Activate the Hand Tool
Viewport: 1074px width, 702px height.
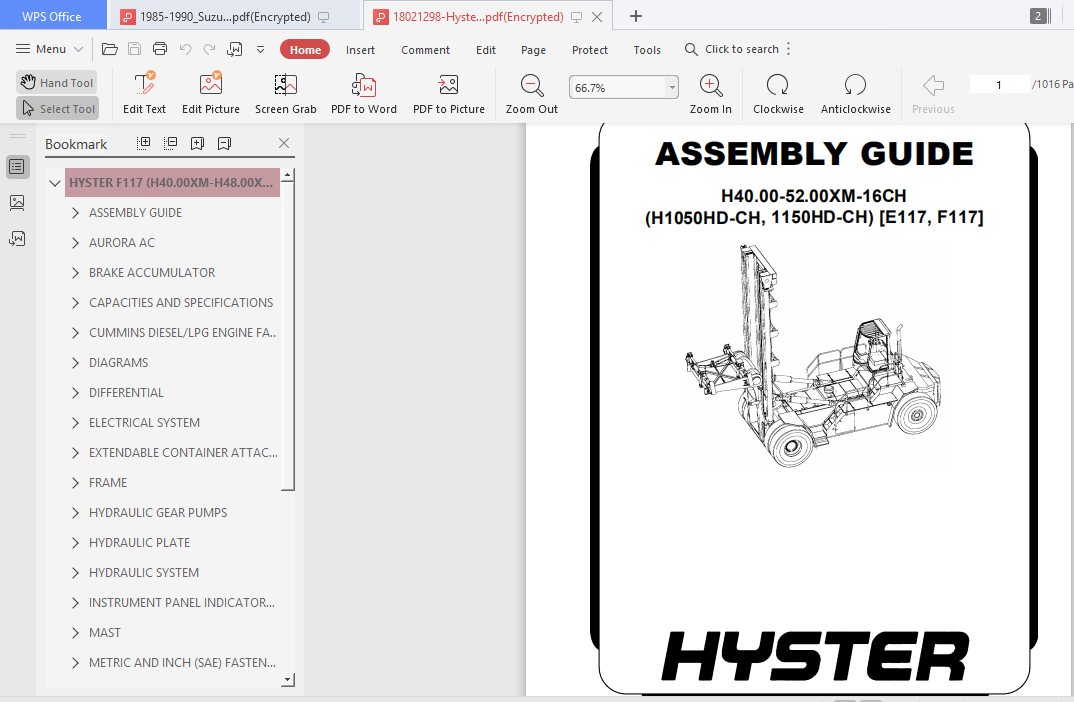[57, 82]
